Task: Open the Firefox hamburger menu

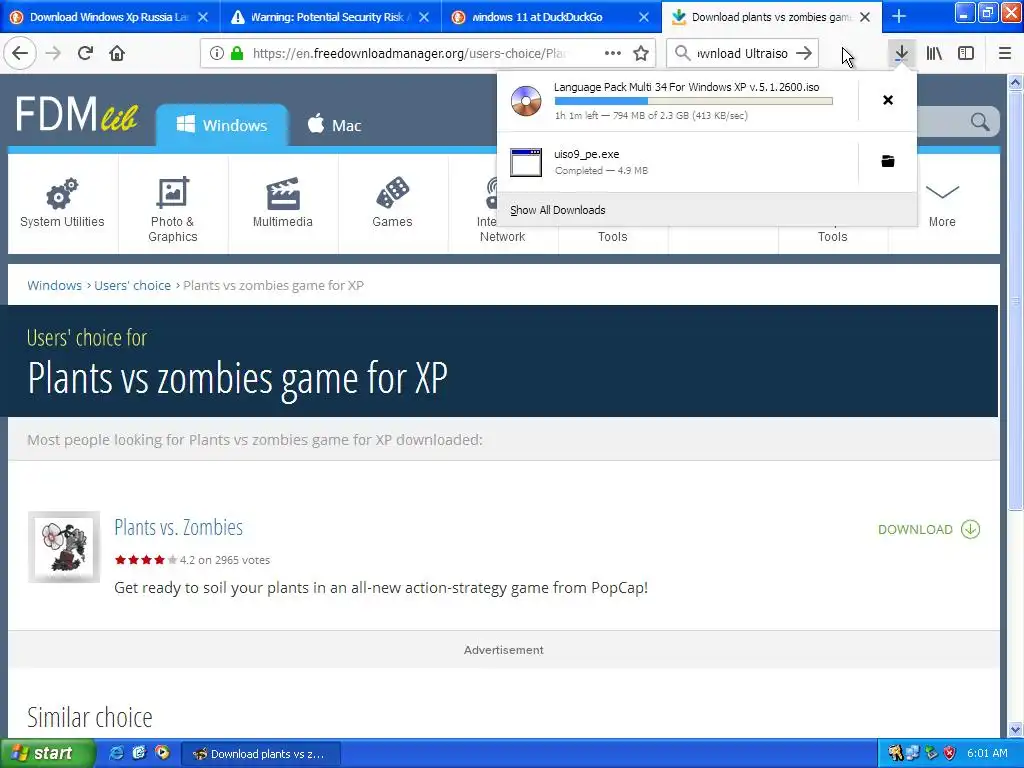Action: (1004, 53)
